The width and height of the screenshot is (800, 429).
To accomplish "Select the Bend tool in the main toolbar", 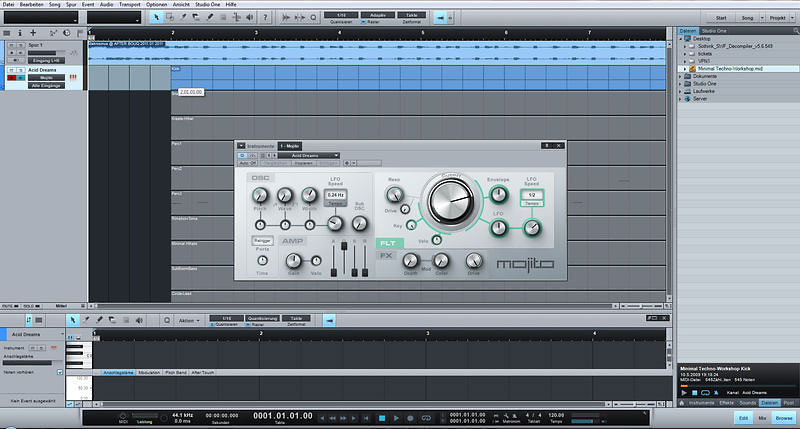I will coord(236,17).
